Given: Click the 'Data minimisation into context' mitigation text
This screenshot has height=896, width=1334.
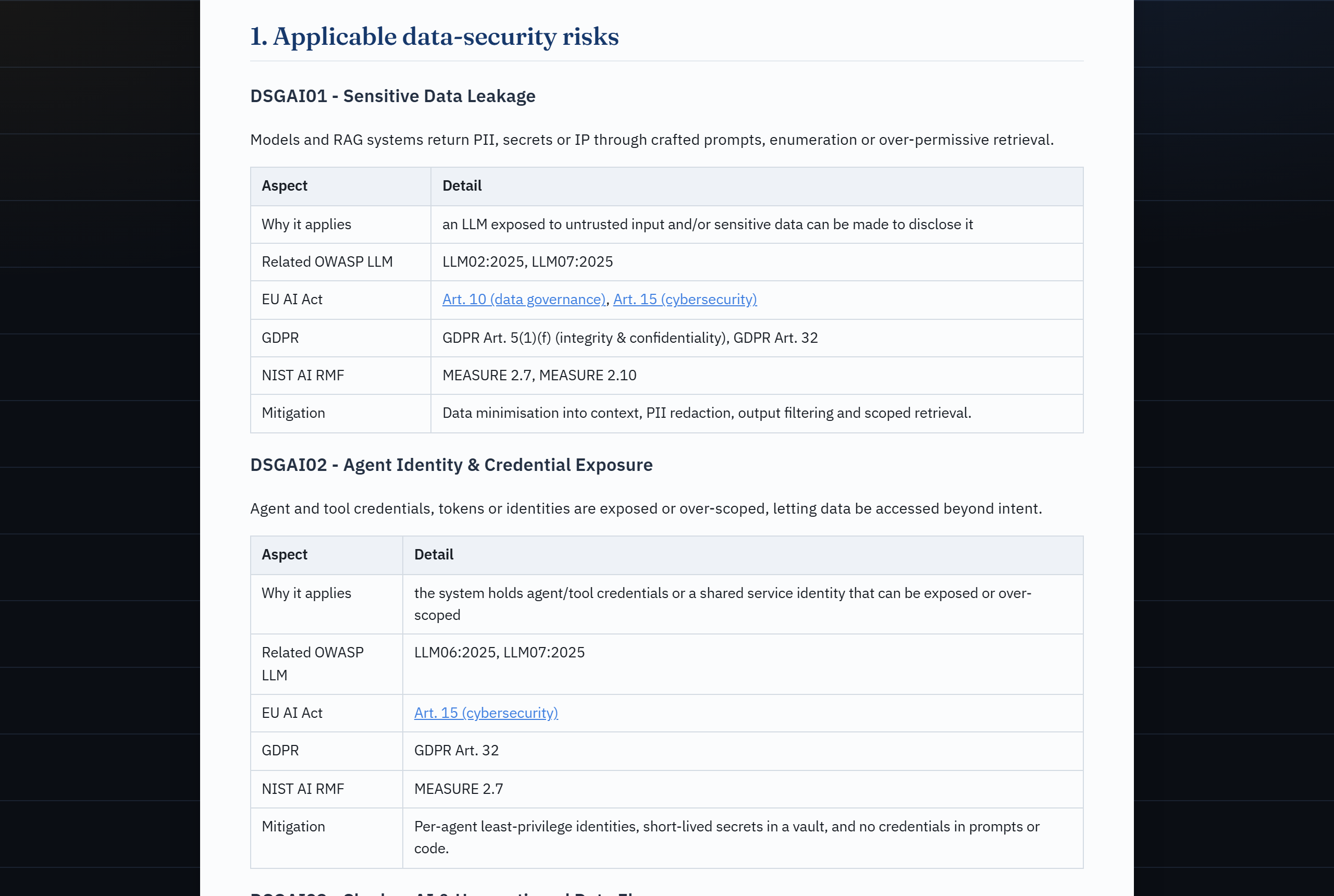Looking at the screenshot, I should tap(707, 413).
